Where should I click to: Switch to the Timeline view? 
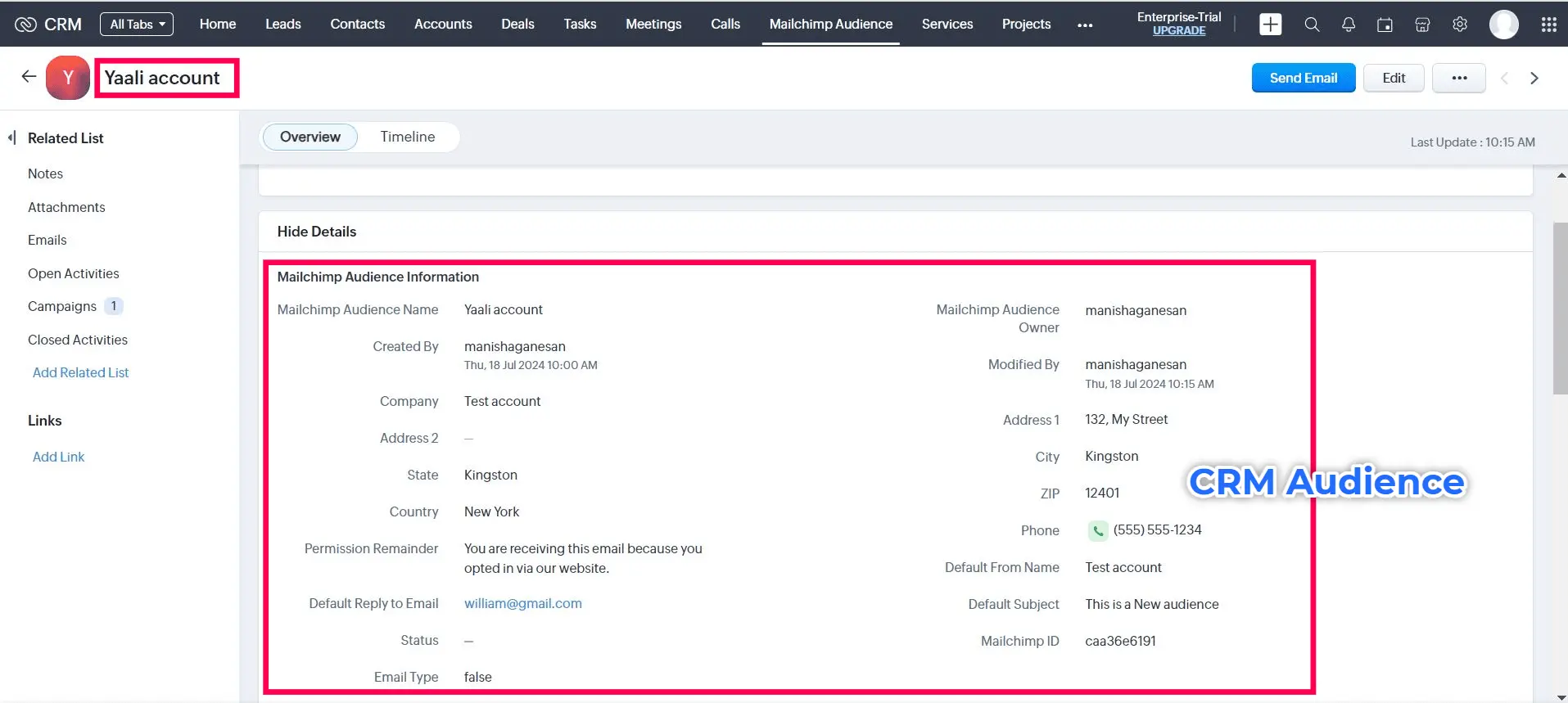408,137
